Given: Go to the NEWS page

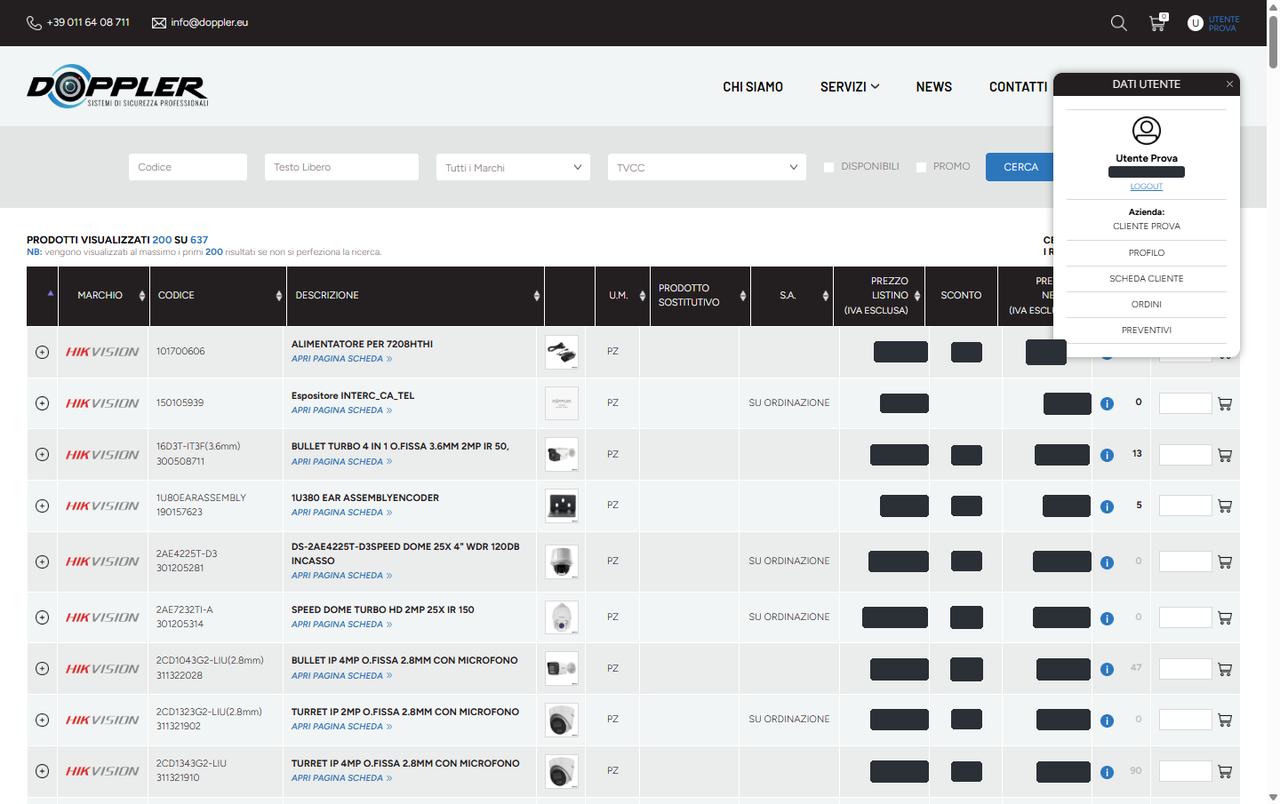Looking at the screenshot, I should [934, 87].
